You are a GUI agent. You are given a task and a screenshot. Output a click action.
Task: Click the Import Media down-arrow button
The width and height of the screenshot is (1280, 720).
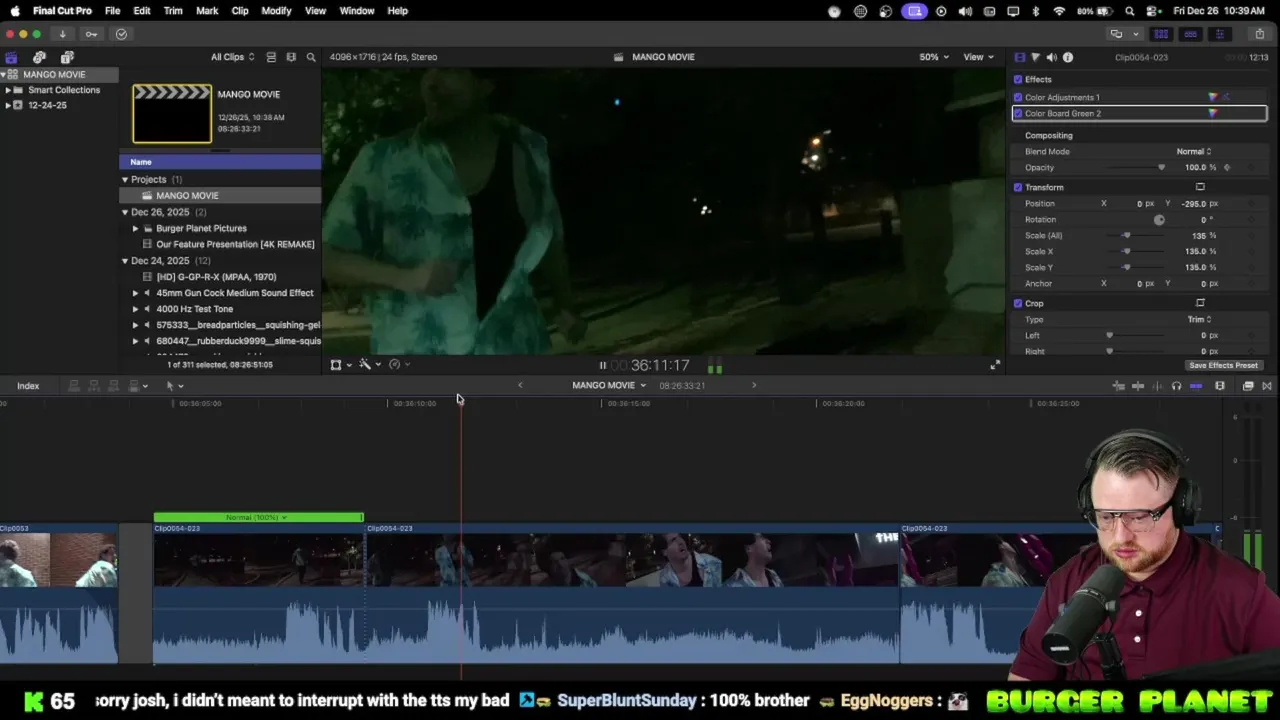click(62, 34)
